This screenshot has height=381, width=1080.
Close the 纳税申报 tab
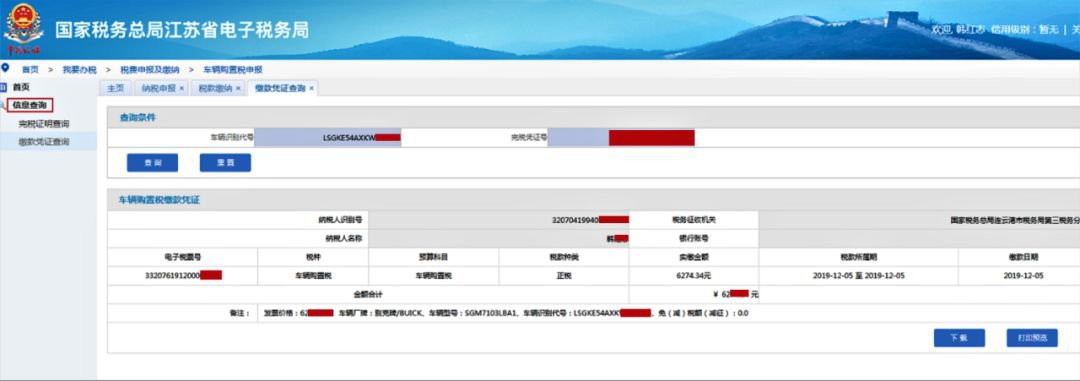[x=182, y=88]
